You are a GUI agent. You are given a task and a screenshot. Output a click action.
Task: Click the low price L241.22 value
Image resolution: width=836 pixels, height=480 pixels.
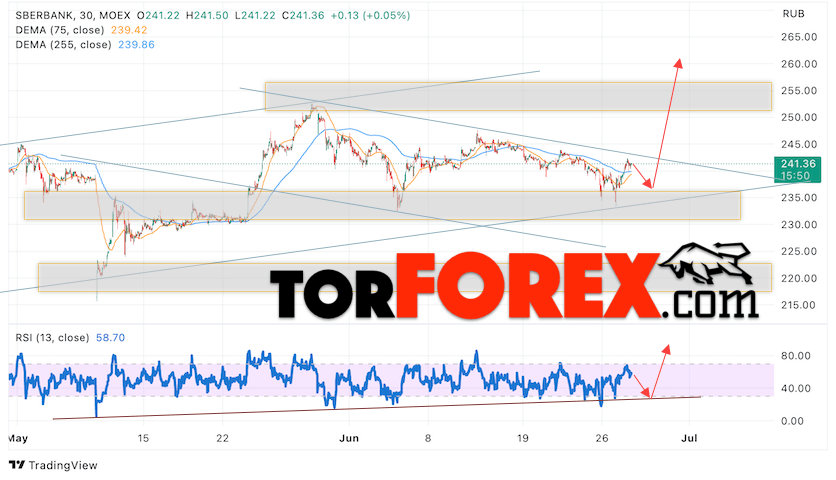(x=254, y=15)
